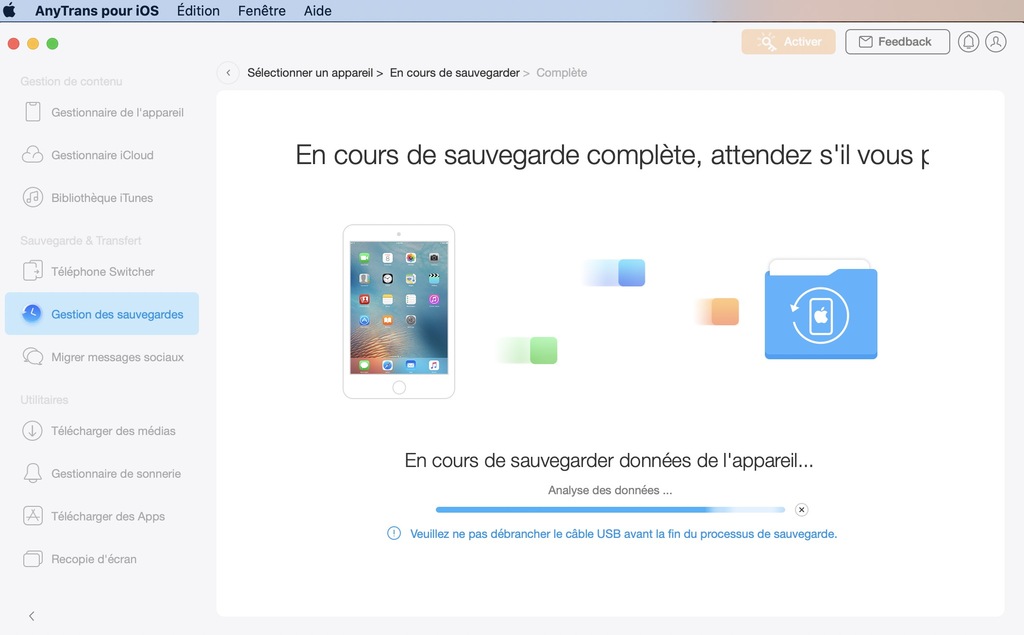The height and width of the screenshot is (635, 1024).
Task: Click the En cours de sauvegarder breadcrumb
Action: click(x=455, y=73)
